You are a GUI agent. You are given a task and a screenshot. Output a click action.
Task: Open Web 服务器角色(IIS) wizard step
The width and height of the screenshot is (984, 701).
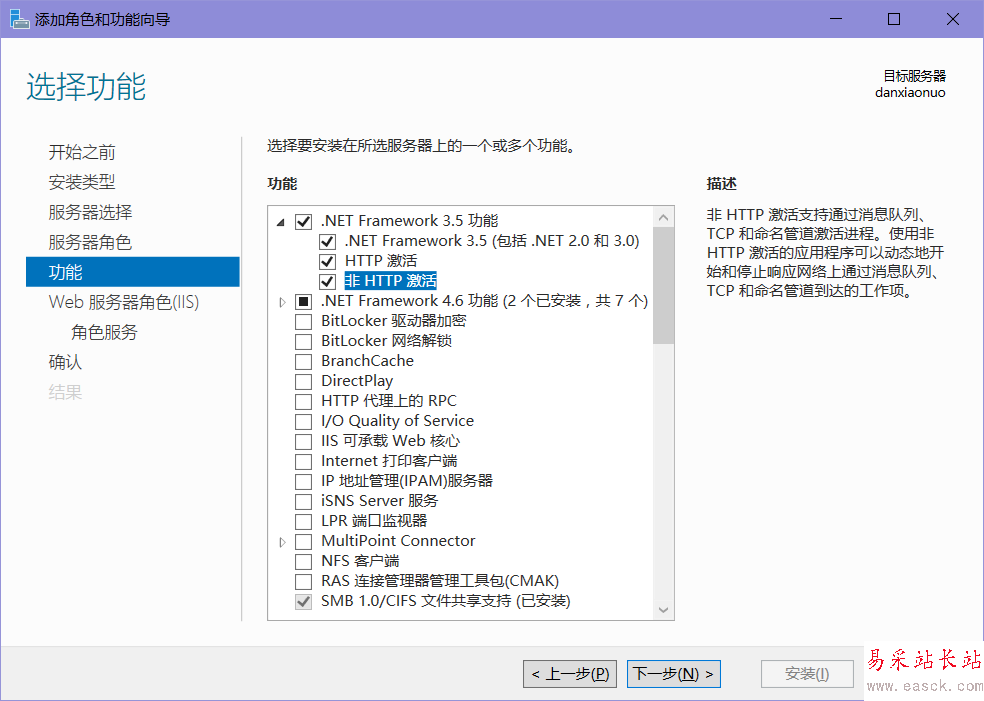(x=124, y=302)
